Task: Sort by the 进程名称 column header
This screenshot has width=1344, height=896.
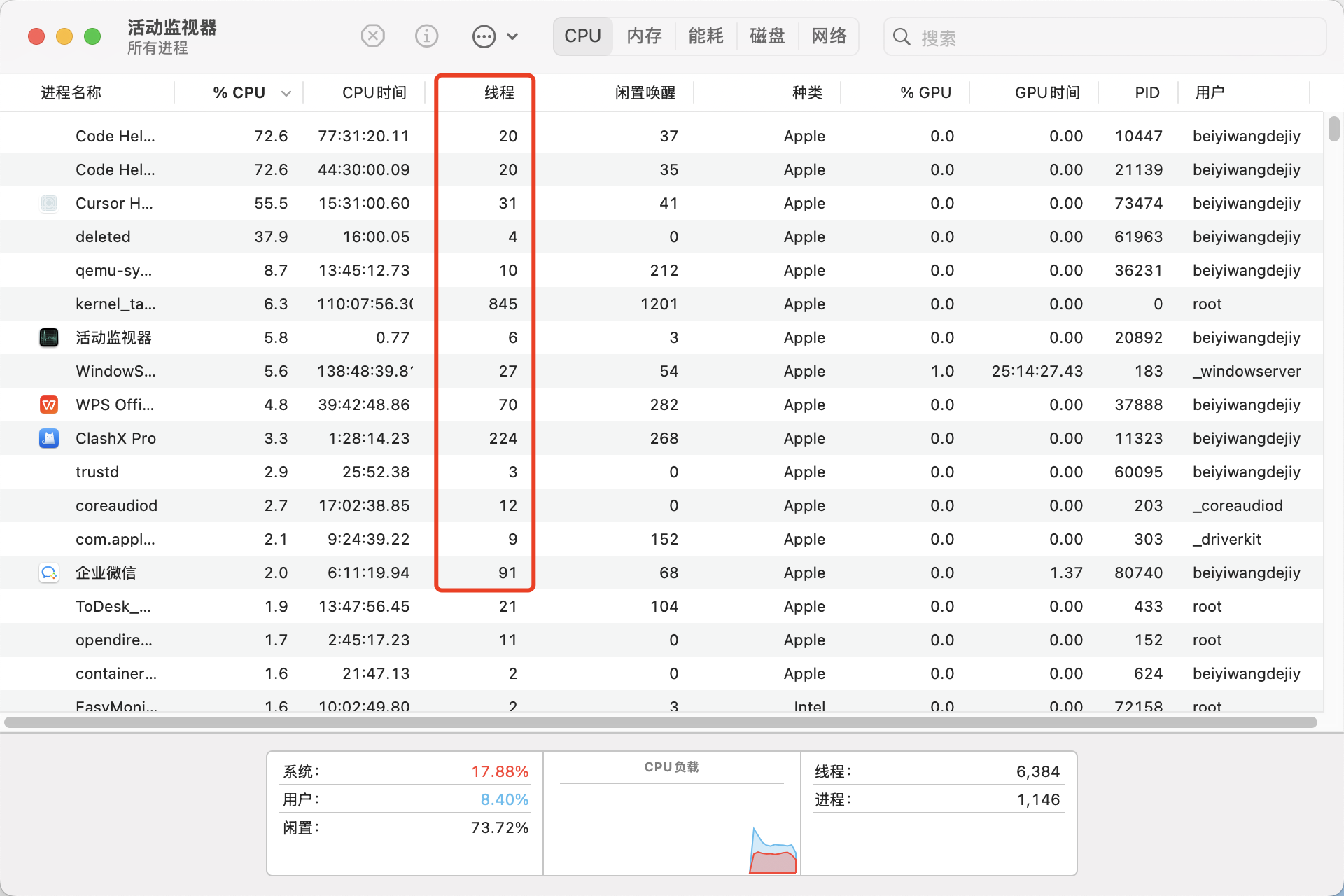Action: [x=71, y=92]
